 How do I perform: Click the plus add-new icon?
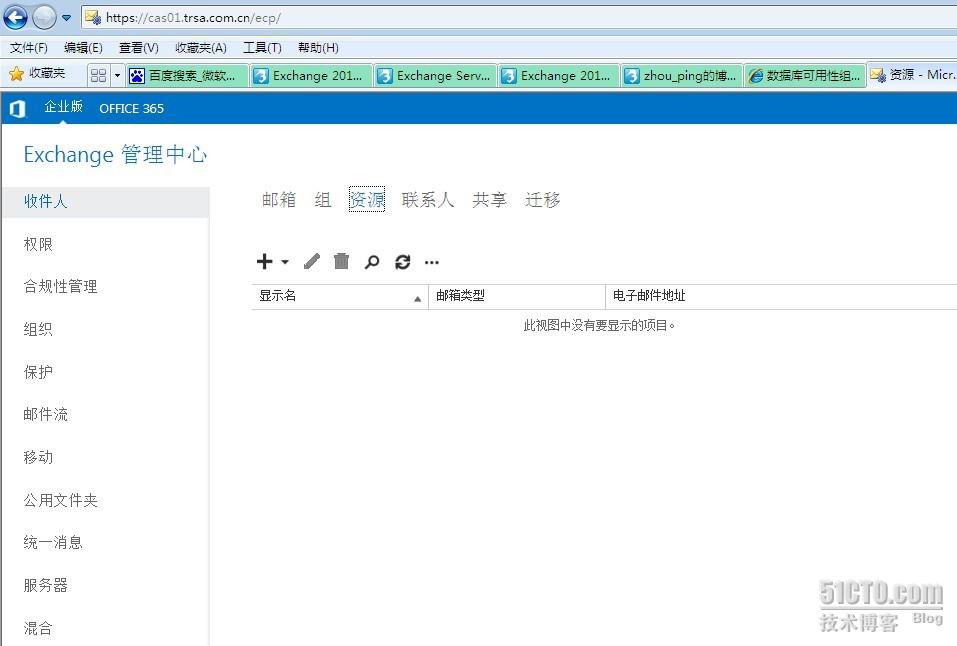[x=264, y=261]
